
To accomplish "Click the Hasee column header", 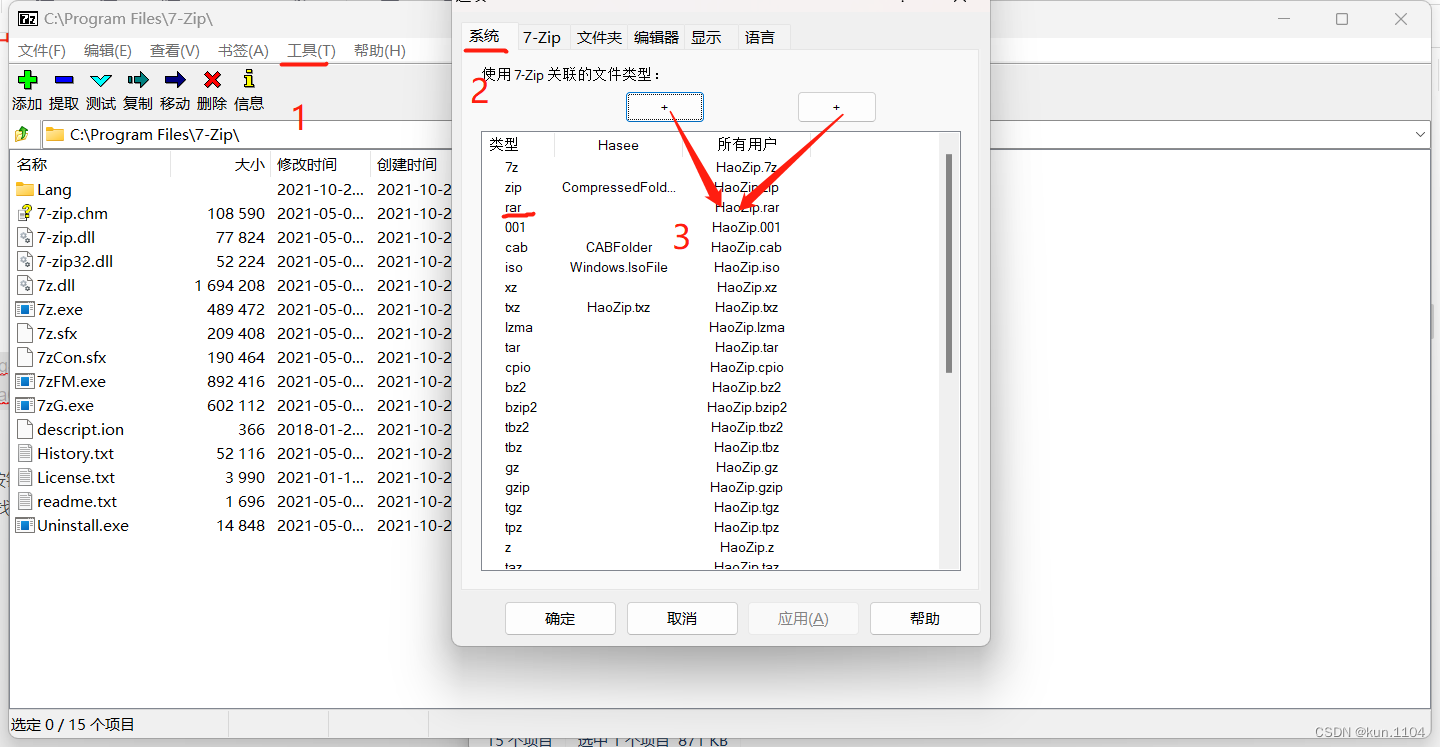I will pyautogui.click(x=618, y=145).
